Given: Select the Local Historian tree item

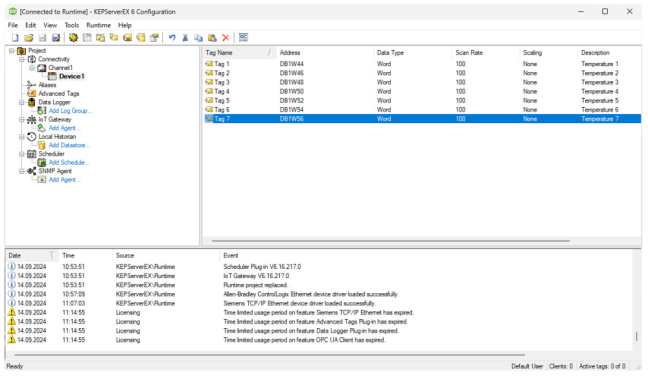Looking at the screenshot, I should tap(57, 136).
